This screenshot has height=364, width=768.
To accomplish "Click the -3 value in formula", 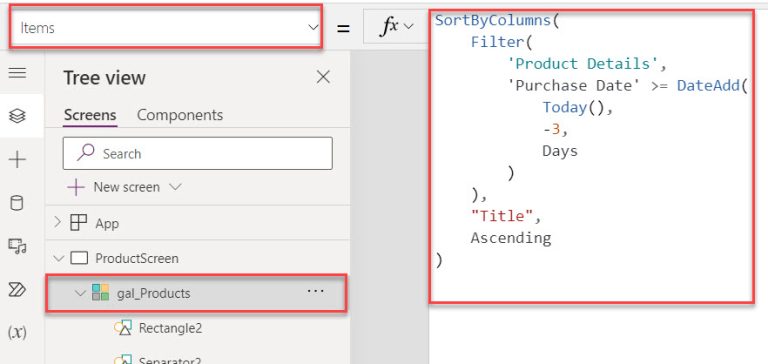I will coord(551,129).
